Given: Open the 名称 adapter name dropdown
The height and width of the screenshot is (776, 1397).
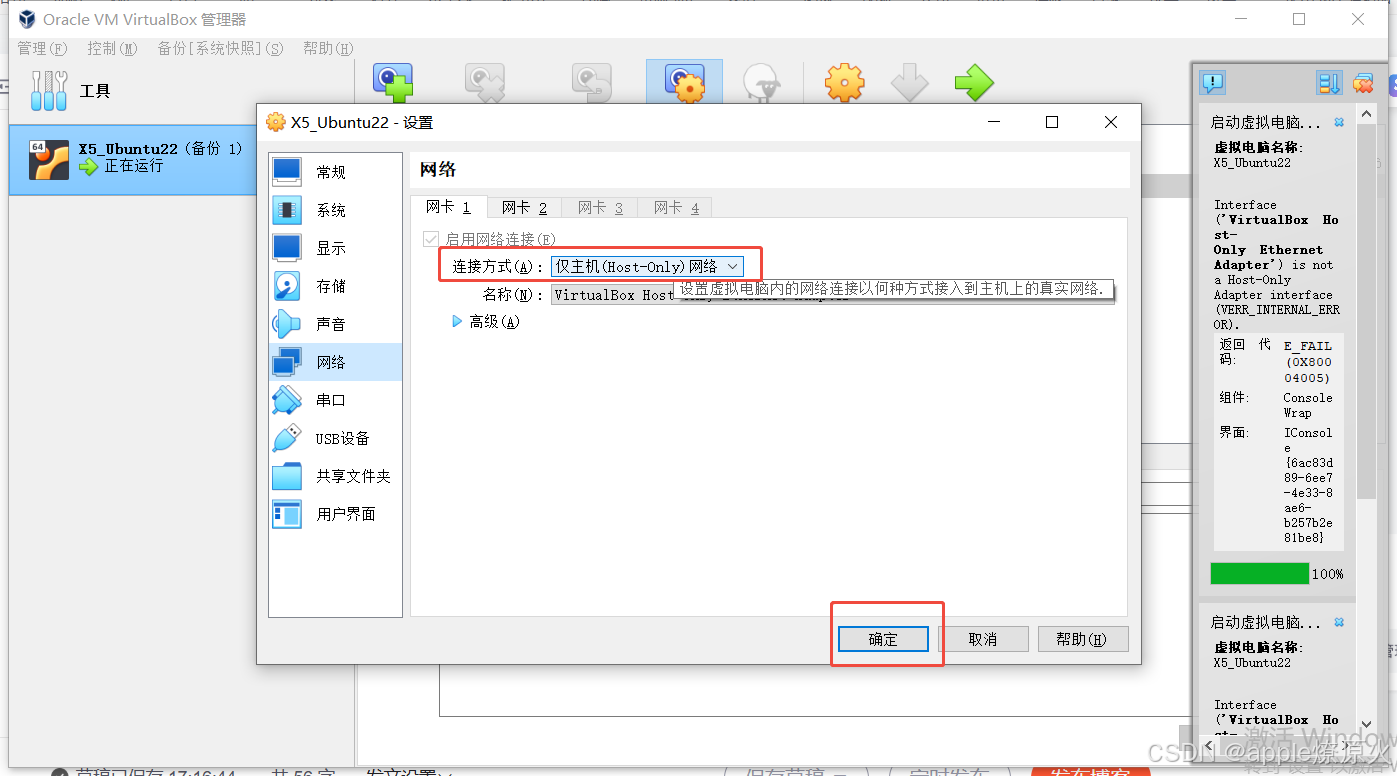Looking at the screenshot, I should click(x=832, y=295).
